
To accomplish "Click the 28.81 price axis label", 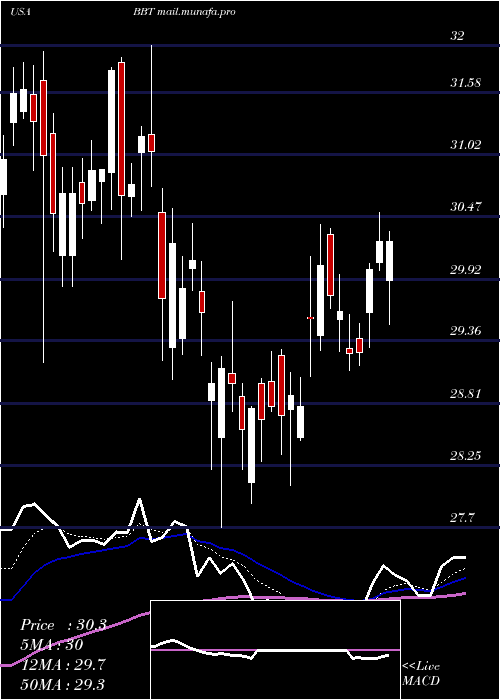I will 465,394.
